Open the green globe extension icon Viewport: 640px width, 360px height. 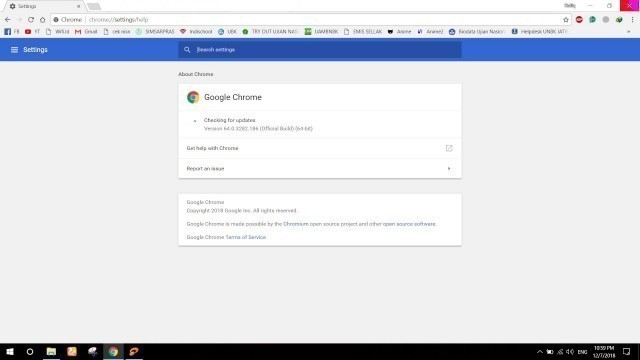tap(619, 20)
